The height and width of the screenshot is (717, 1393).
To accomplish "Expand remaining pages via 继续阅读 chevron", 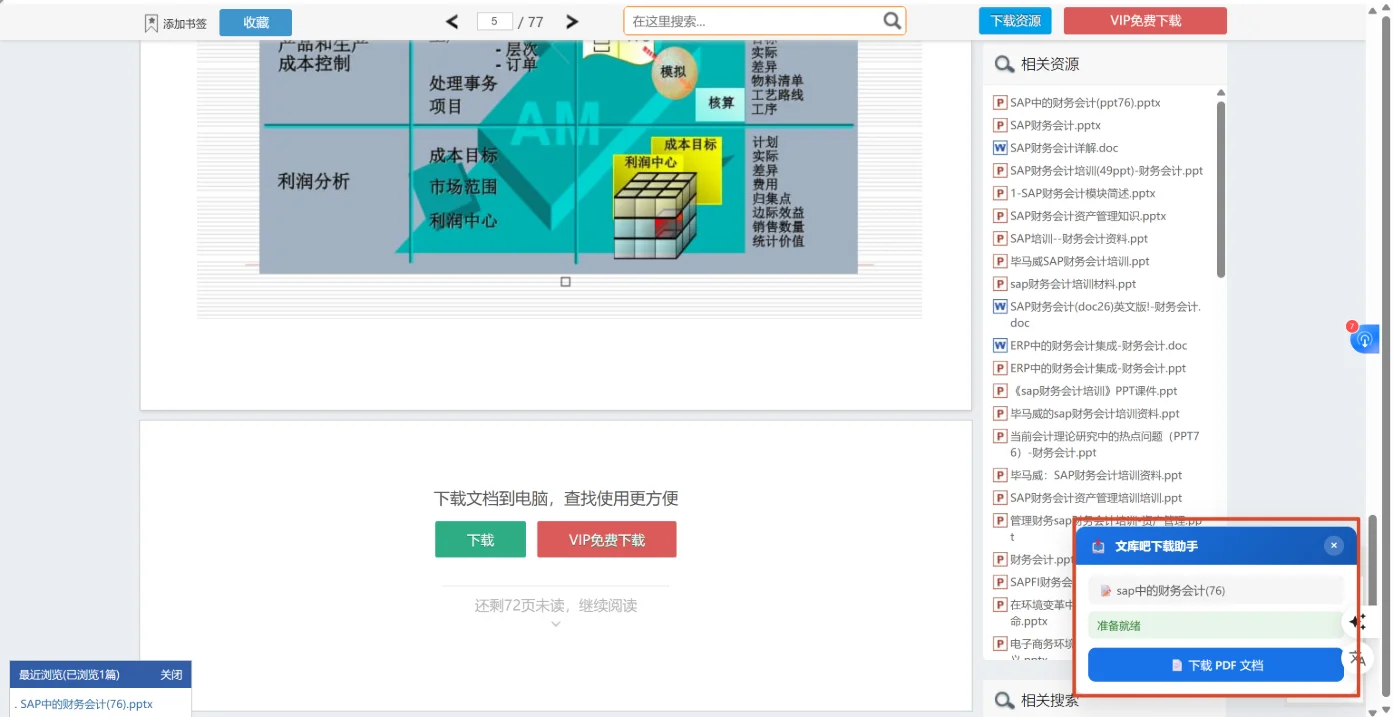I will coord(556,624).
